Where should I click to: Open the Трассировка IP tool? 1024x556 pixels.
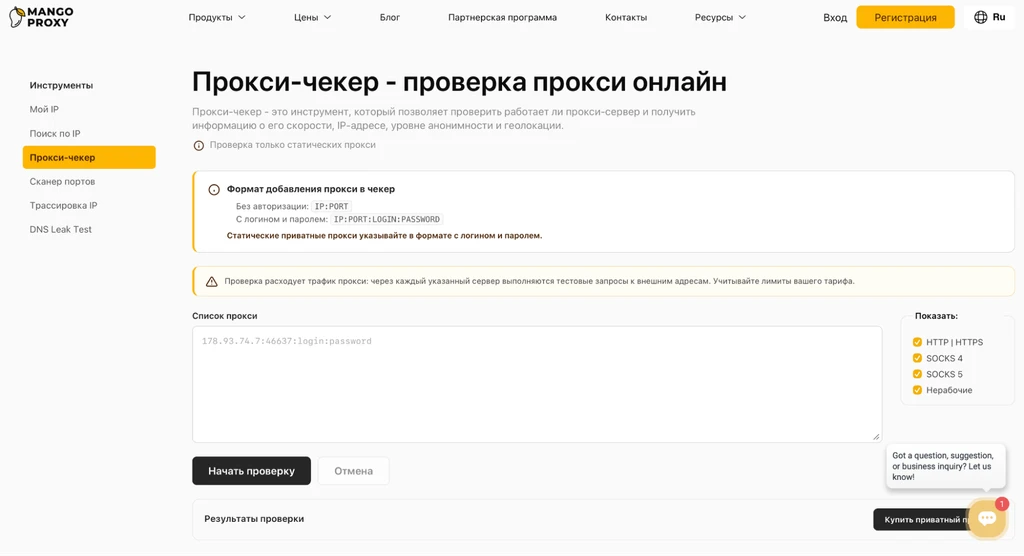point(63,205)
